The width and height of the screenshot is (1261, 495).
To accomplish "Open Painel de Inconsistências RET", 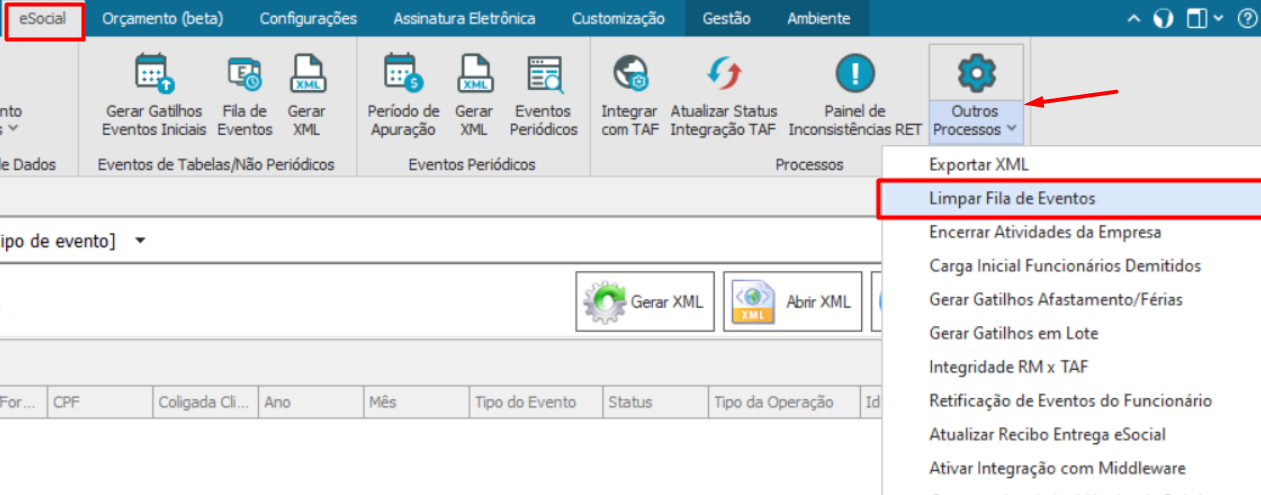I will pyautogui.click(x=855, y=95).
